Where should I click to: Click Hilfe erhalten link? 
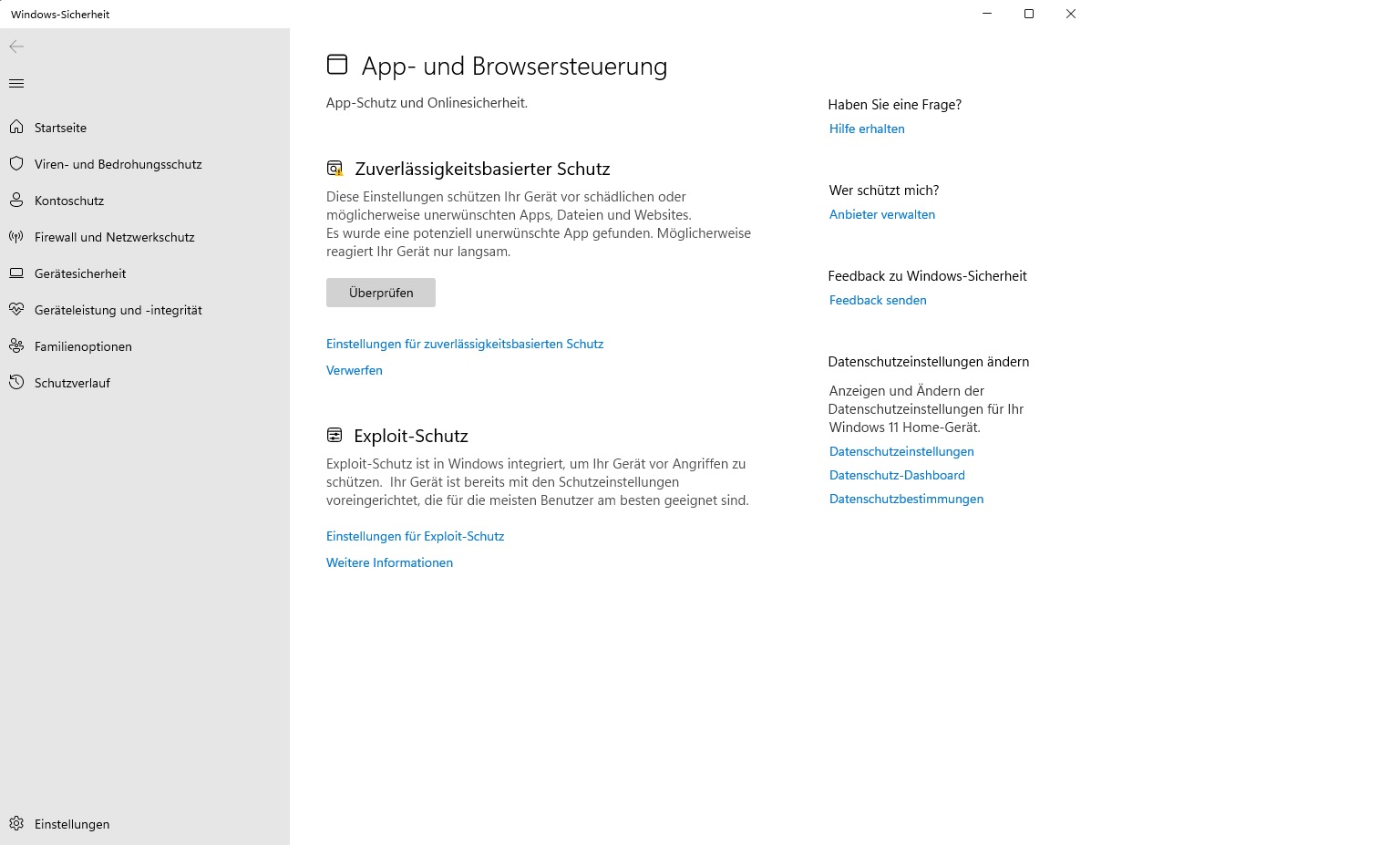867,129
